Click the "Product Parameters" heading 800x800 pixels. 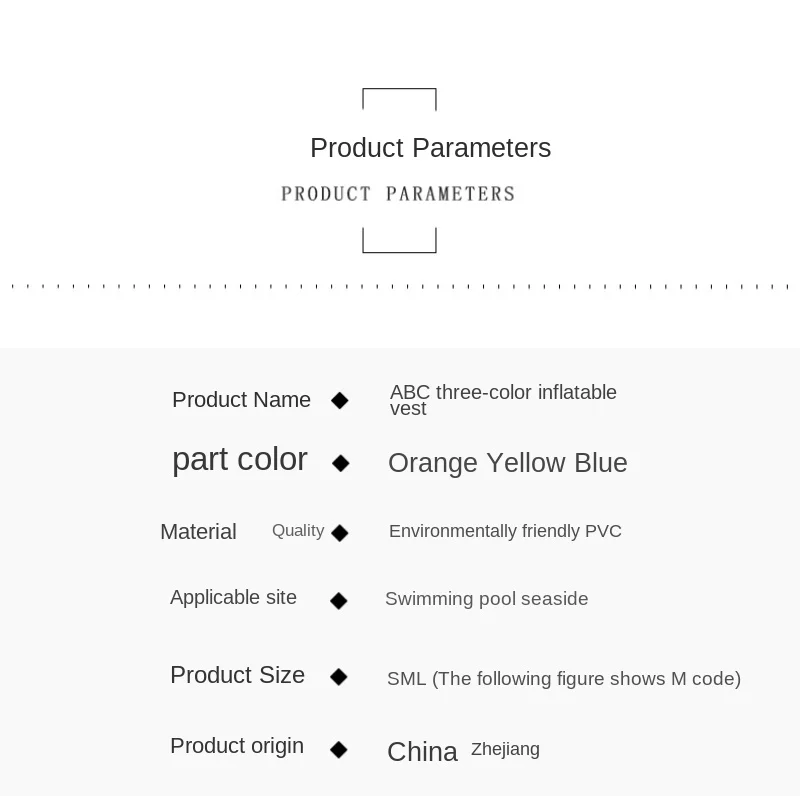tap(430, 148)
